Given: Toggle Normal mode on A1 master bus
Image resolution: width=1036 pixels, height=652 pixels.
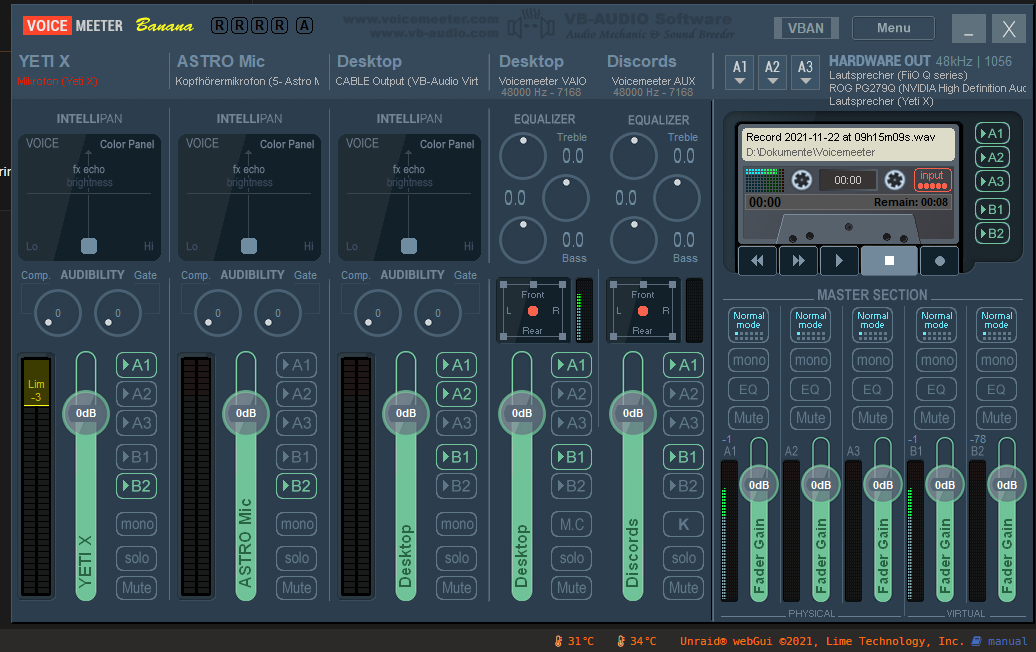Looking at the screenshot, I should point(749,325).
